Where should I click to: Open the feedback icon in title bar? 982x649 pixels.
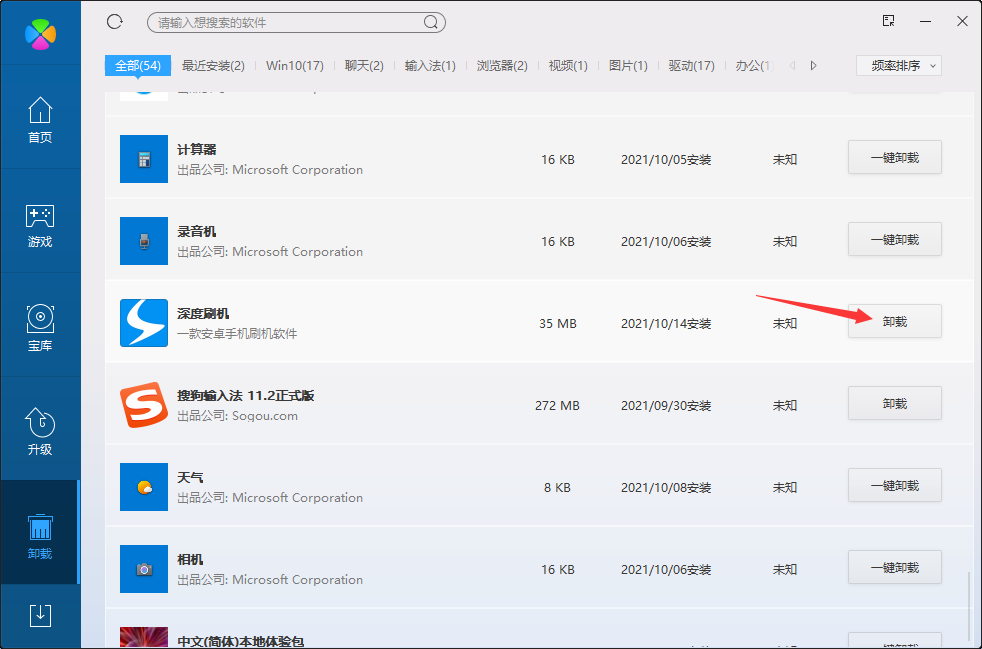tap(888, 21)
